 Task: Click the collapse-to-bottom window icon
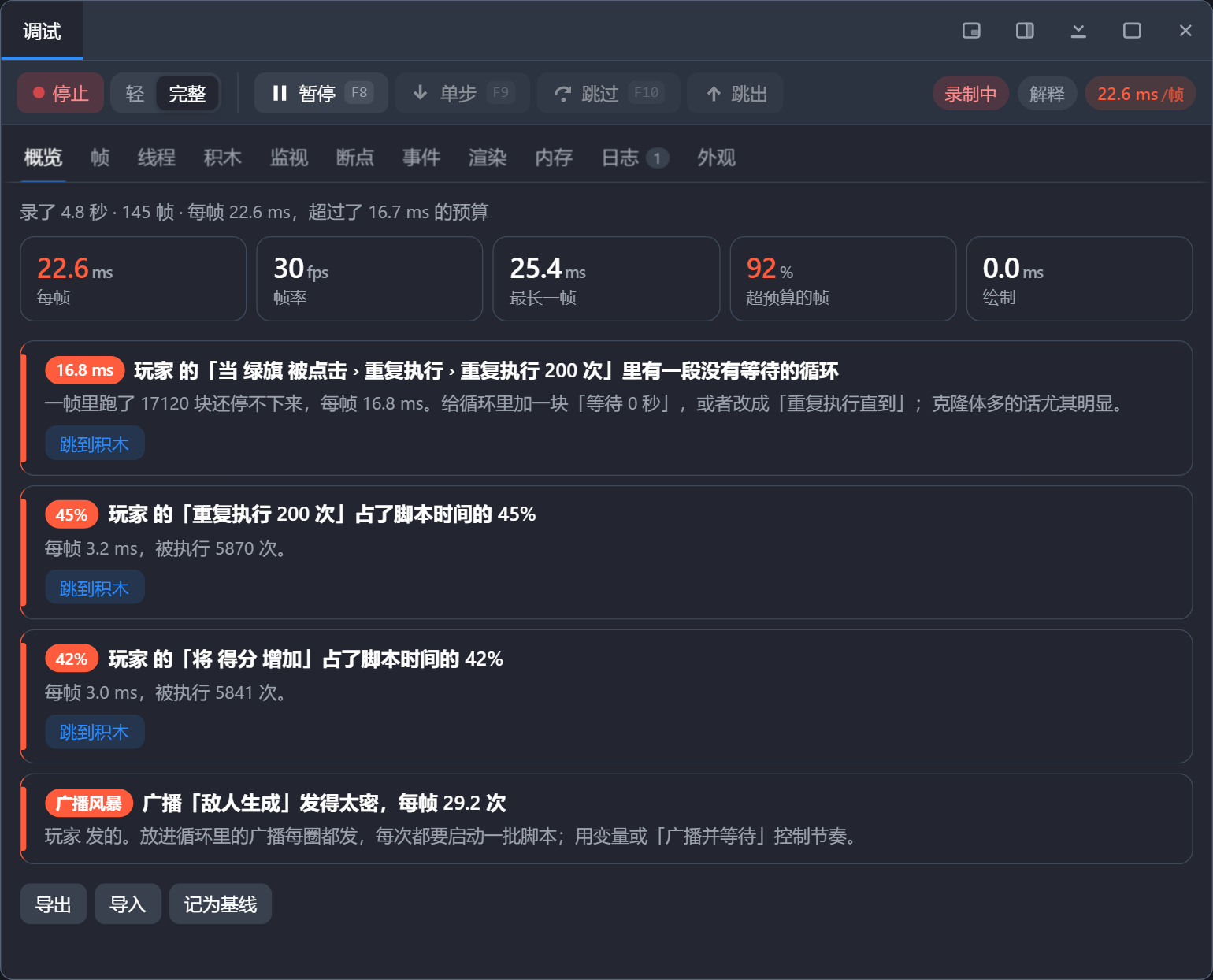(1078, 31)
